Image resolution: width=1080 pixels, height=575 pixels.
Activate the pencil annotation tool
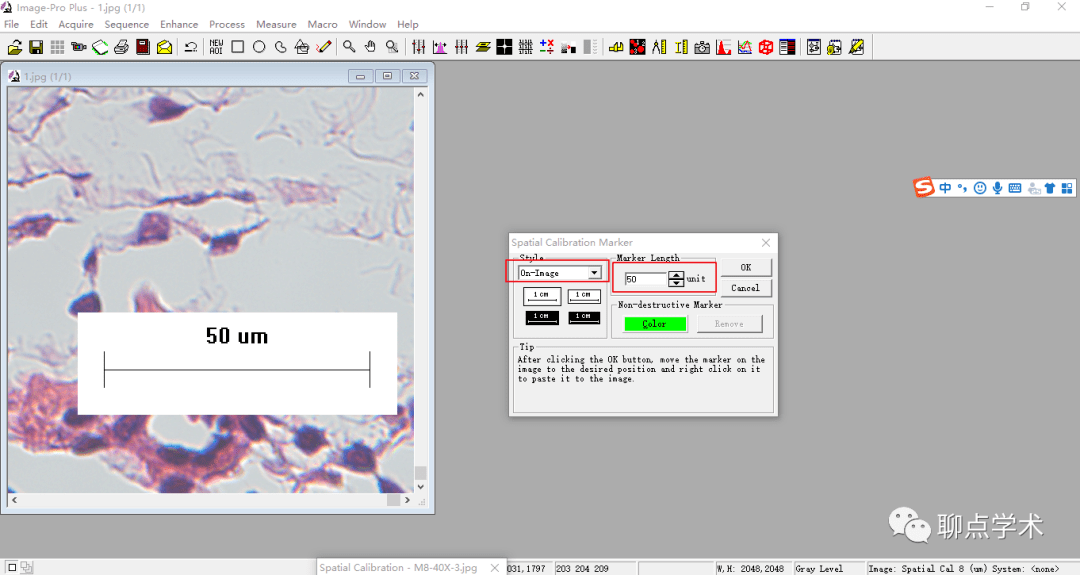click(x=324, y=47)
